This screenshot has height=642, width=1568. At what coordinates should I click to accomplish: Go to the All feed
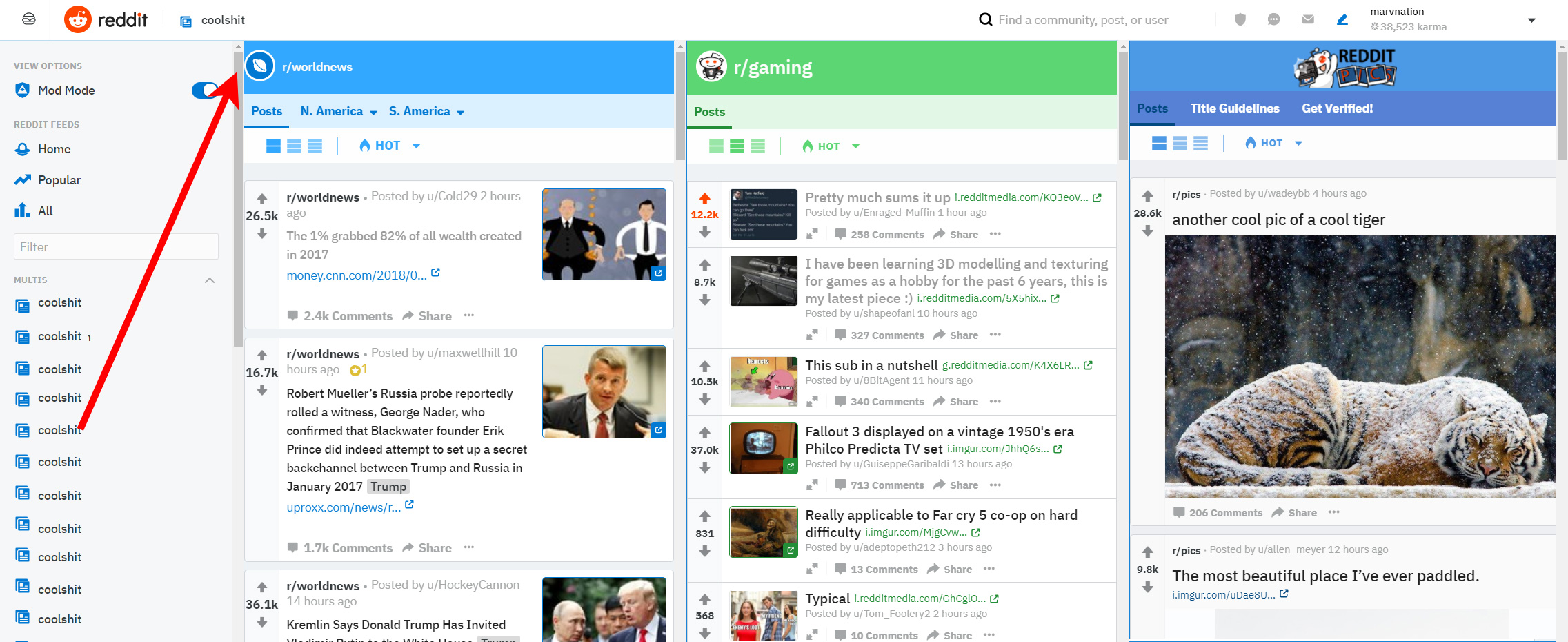45,211
